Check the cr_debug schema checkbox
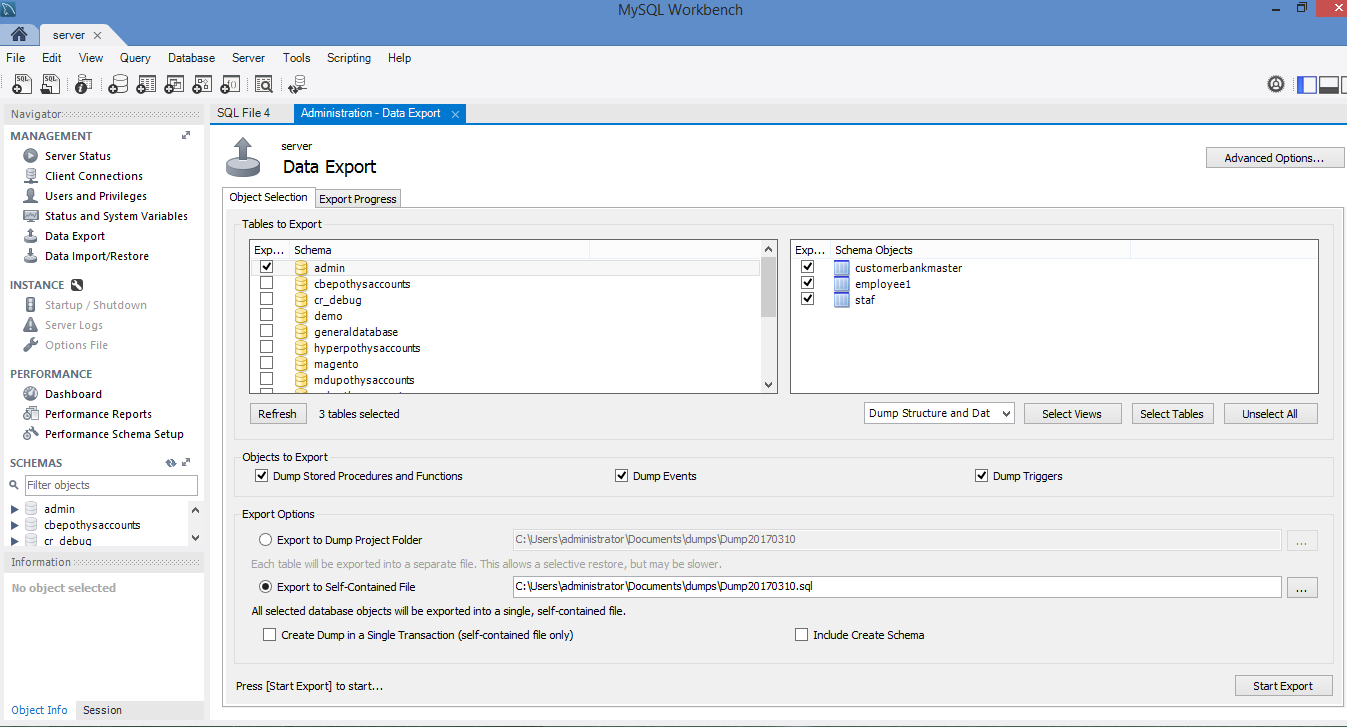Image resolution: width=1347 pixels, height=727 pixels. tap(266, 299)
